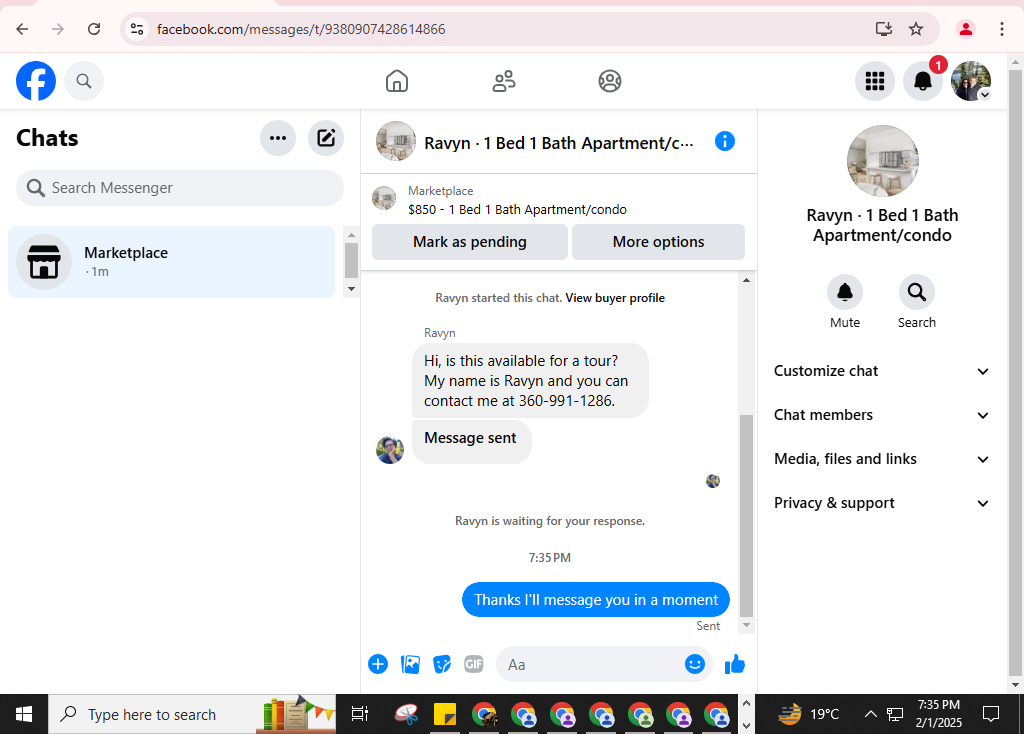Click the conversation scrollbar thumb
The width and height of the screenshot is (1024, 734).
[x=746, y=515]
